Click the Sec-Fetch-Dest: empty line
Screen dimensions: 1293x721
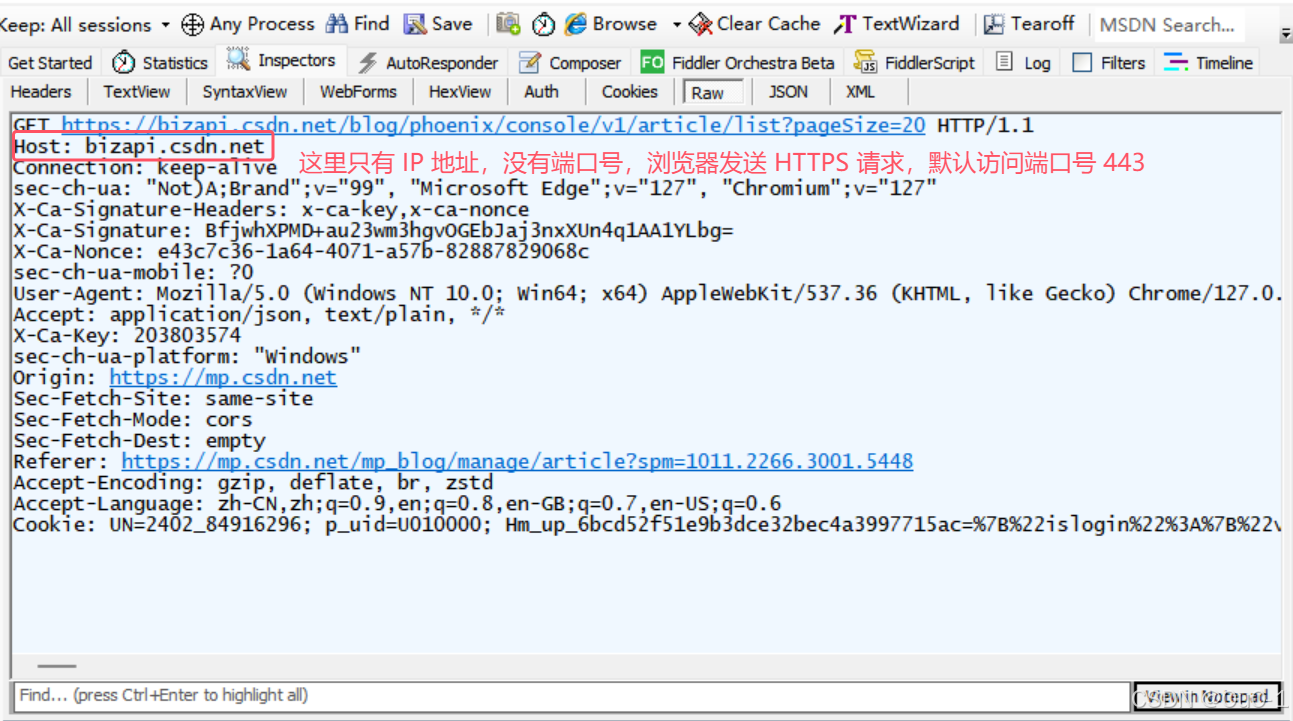[x=139, y=441]
